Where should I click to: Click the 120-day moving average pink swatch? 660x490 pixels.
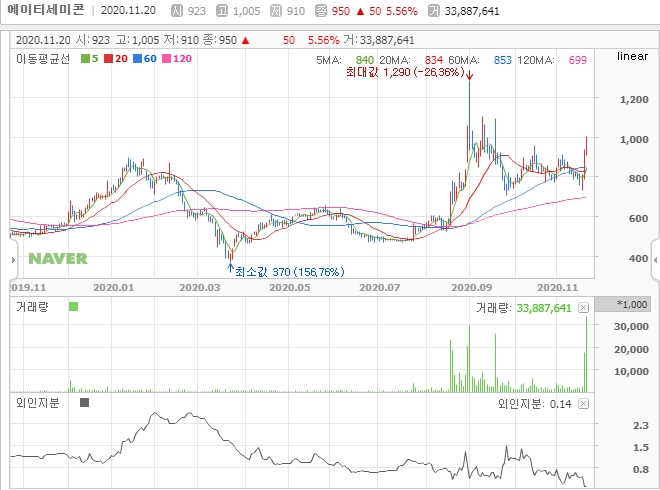[x=166, y=59]
